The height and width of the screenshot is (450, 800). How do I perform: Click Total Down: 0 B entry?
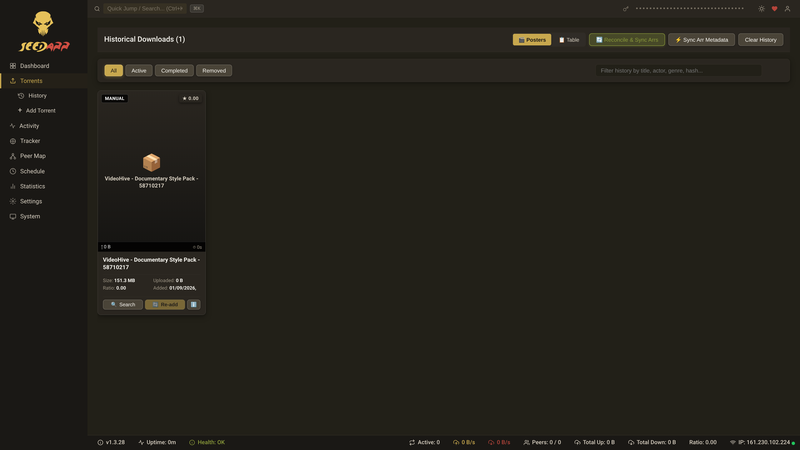(x=652, y=442)
